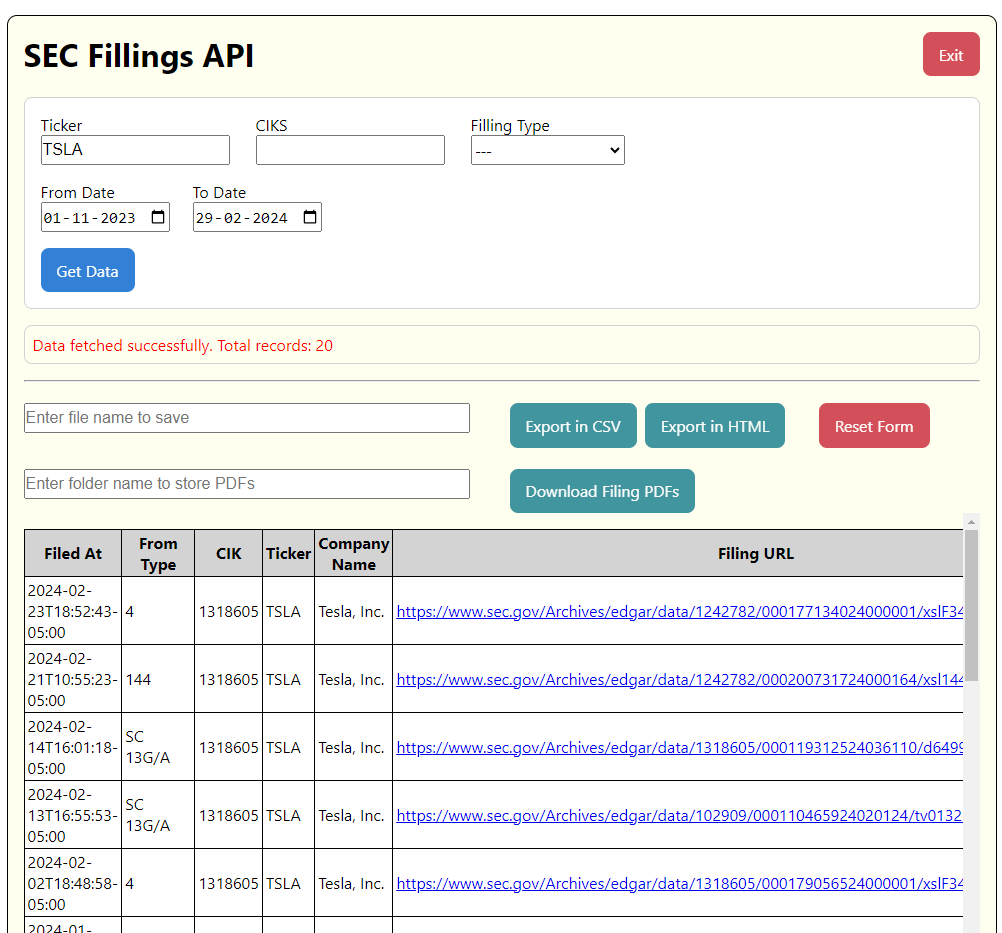The width and height of the screenshot is (1002, 933).
Task: Open filing URL for 2024-02-23 Form 4 row
Action: tap(679, 612)
